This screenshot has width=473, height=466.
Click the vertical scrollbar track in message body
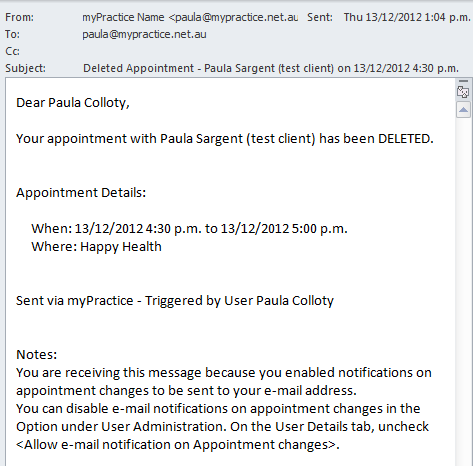pos(463,290)
